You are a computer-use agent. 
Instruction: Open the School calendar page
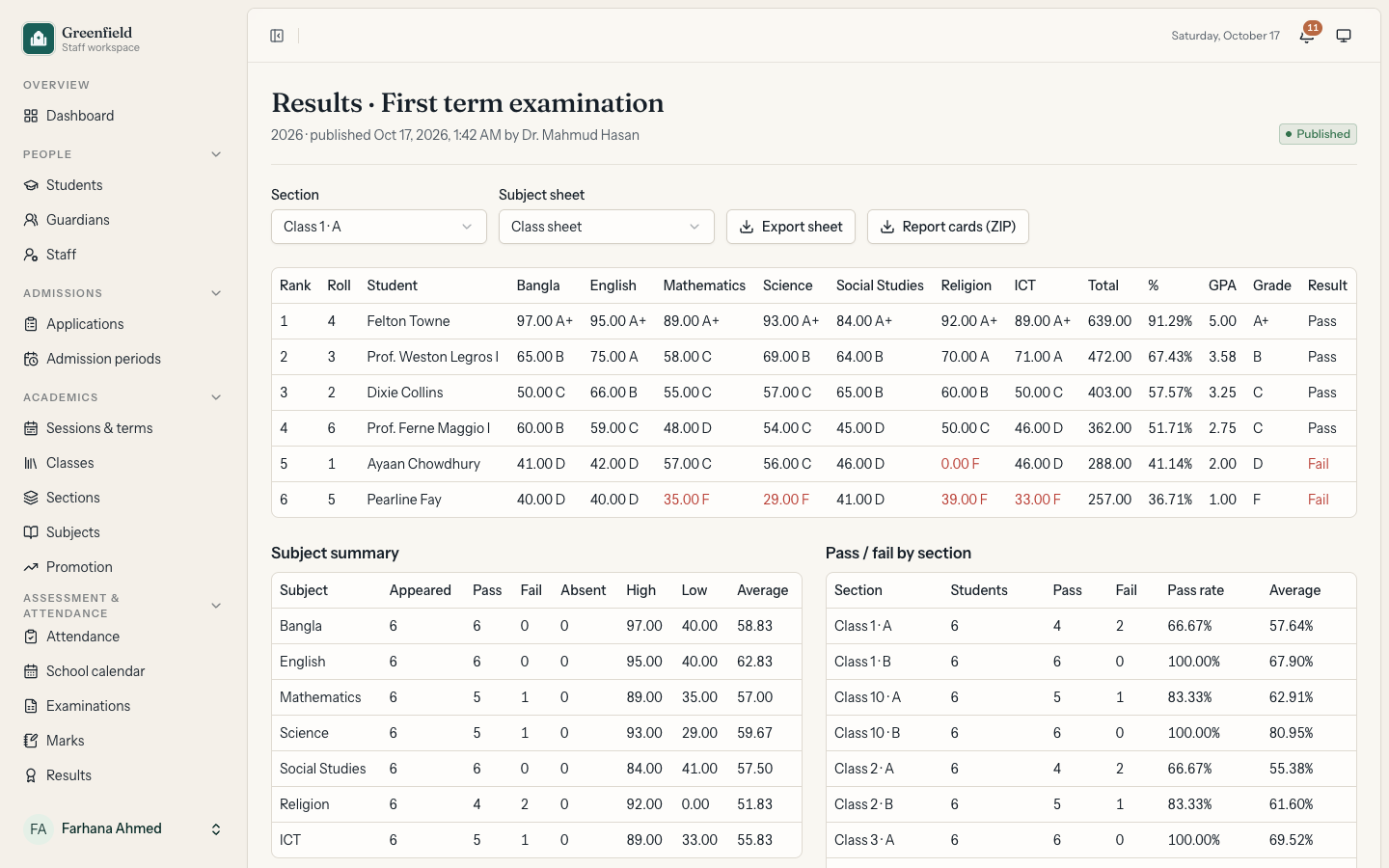[x=123, y=671]
